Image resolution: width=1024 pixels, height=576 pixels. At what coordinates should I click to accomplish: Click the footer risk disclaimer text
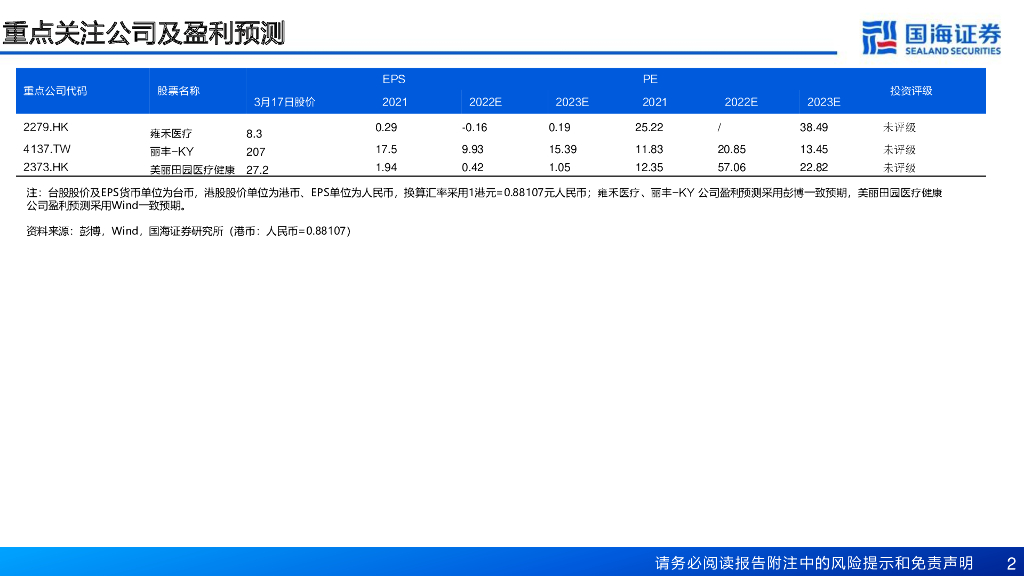(814, 563)
